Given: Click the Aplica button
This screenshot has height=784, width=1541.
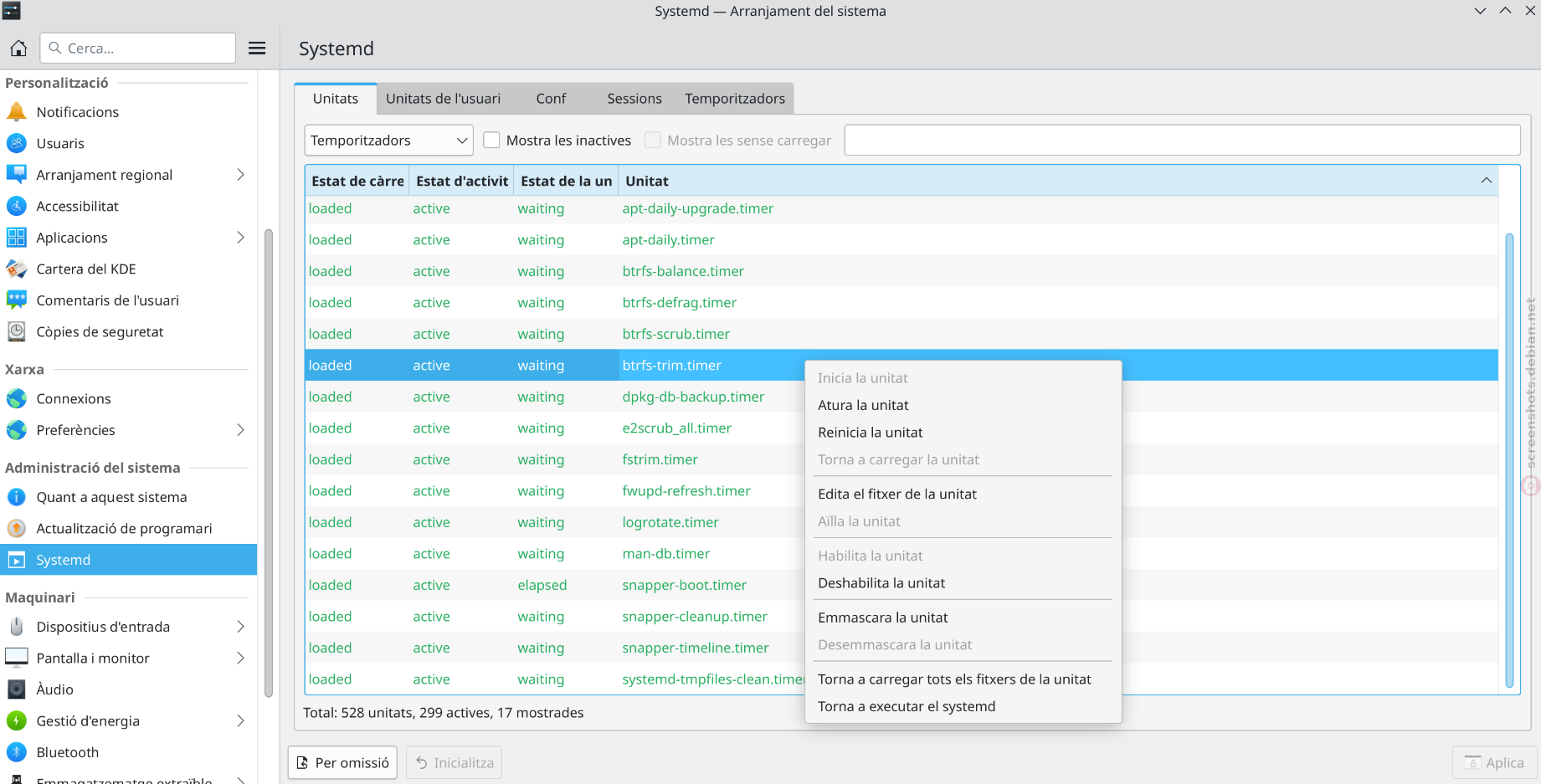Looking at the screenshot, I should coord(1494,762).
